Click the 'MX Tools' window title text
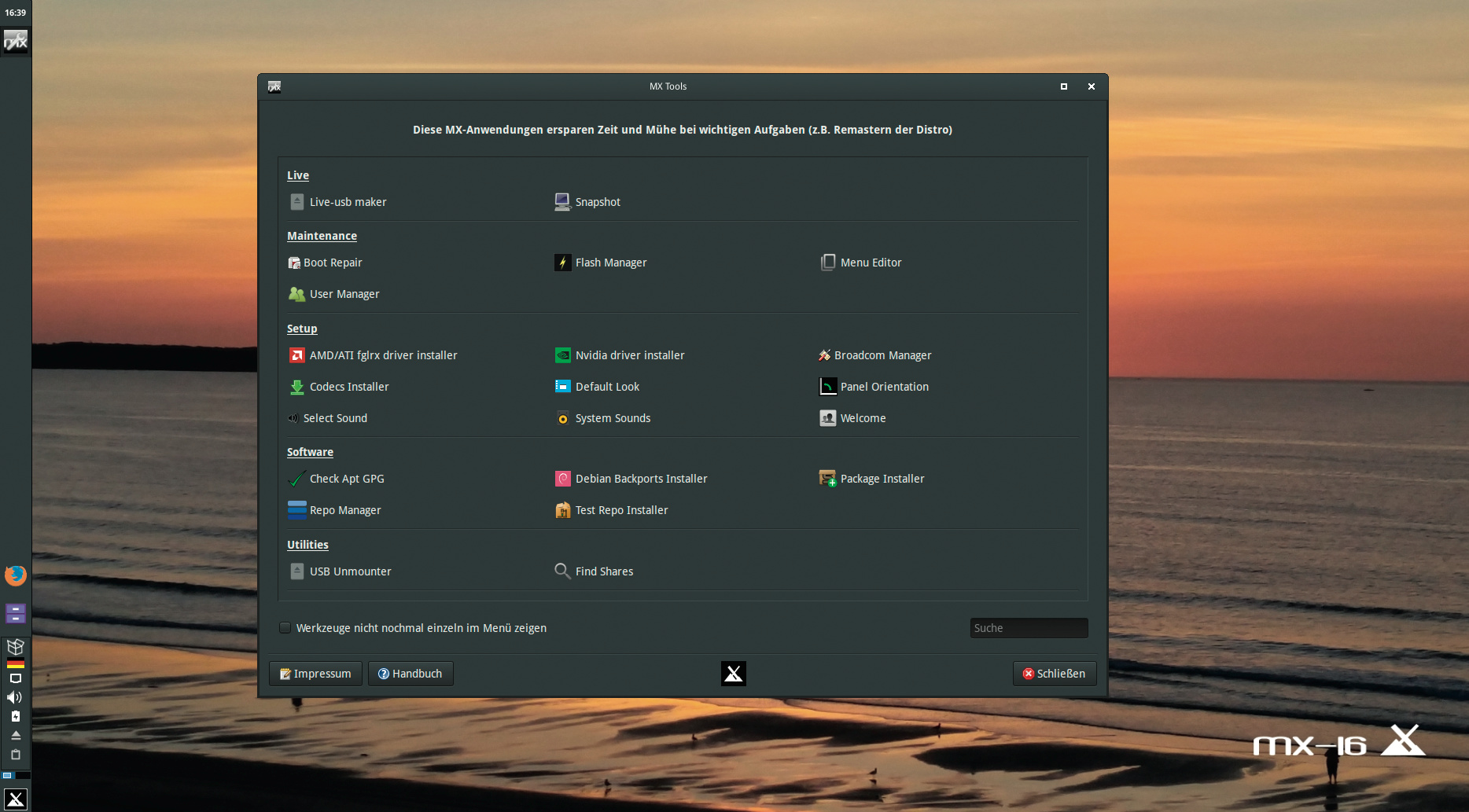 point(668,86)
